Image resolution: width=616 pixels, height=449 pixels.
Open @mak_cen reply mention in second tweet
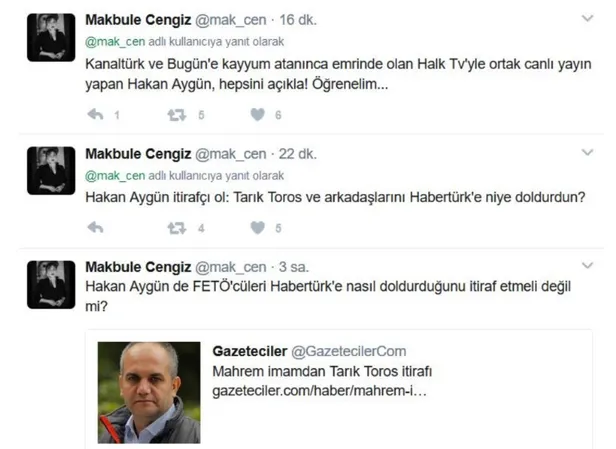[x=115, y=175]
